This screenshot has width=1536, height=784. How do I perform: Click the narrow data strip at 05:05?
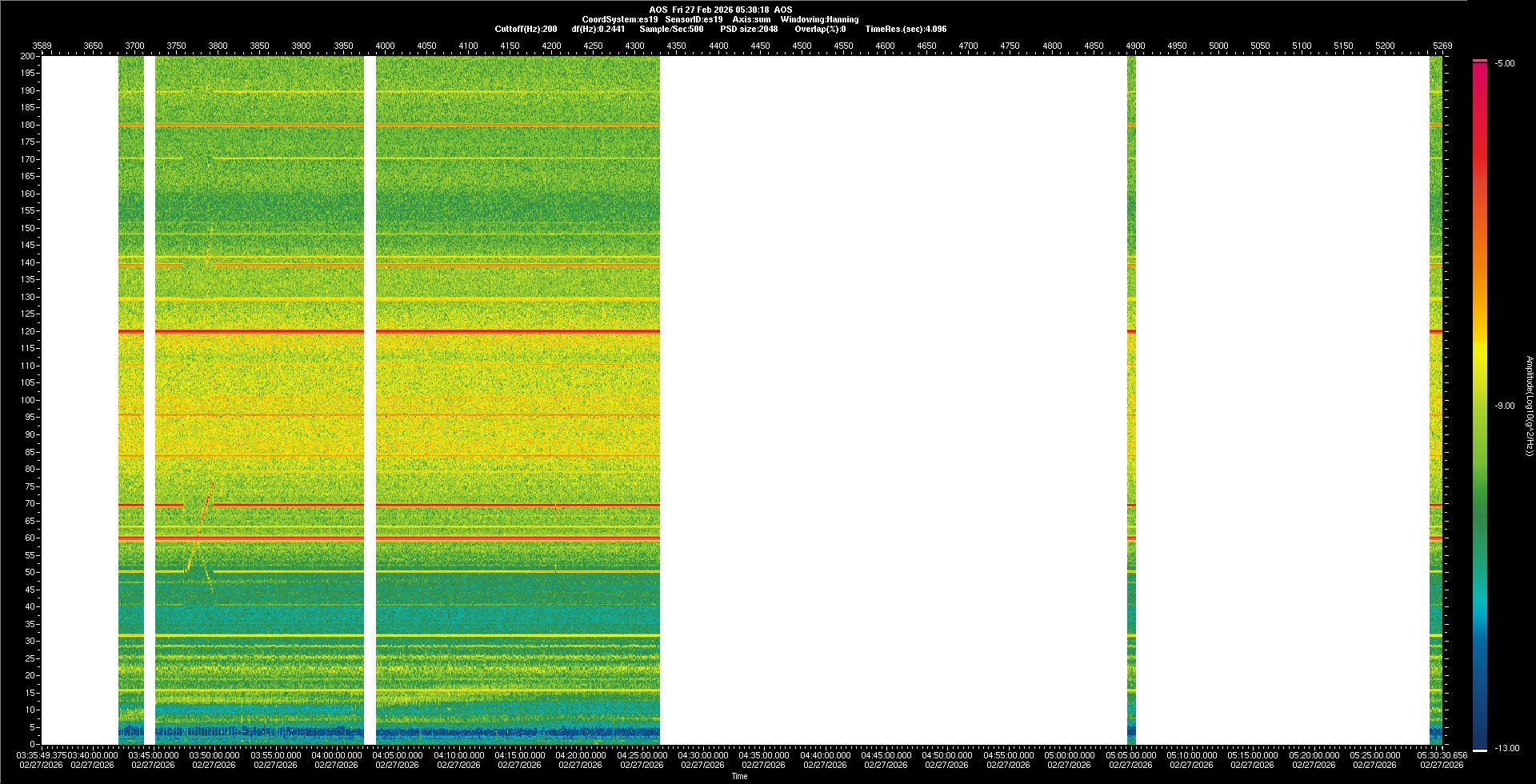[x=1131, y=400]
